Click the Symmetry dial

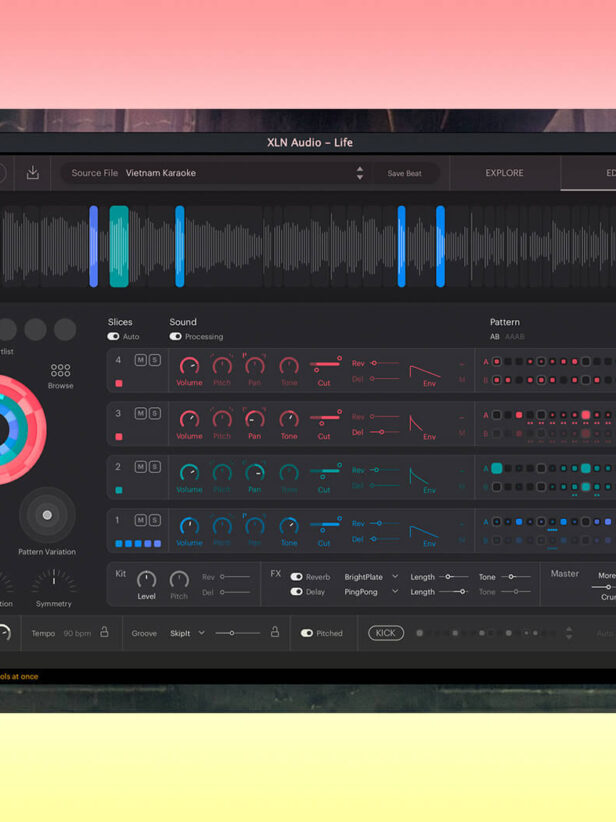click(x=53, y=582)
